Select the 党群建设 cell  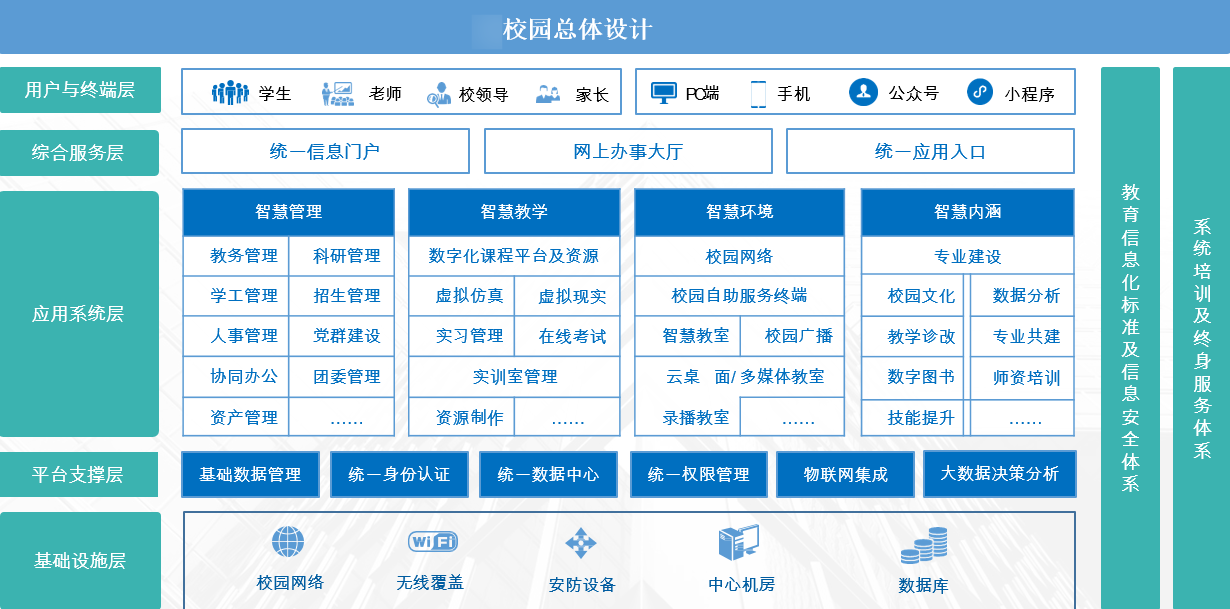point(342,336)
